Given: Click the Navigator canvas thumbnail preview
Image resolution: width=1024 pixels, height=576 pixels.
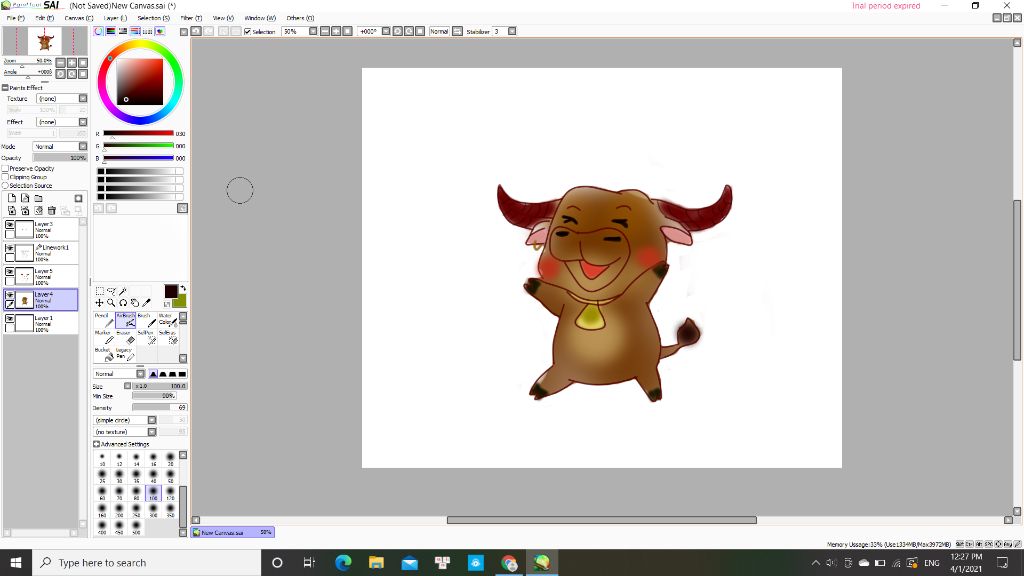Looking at the screenshot, I should [x=45, y=41].
